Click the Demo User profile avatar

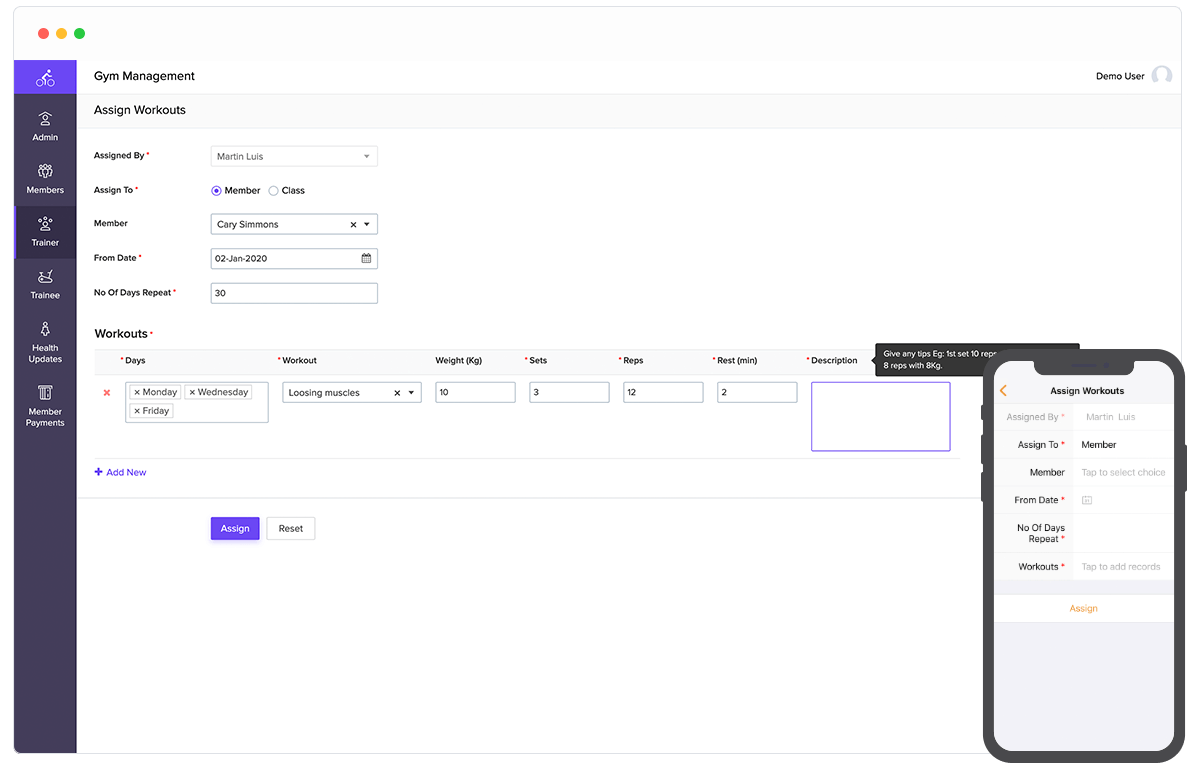pos(1161,76)
